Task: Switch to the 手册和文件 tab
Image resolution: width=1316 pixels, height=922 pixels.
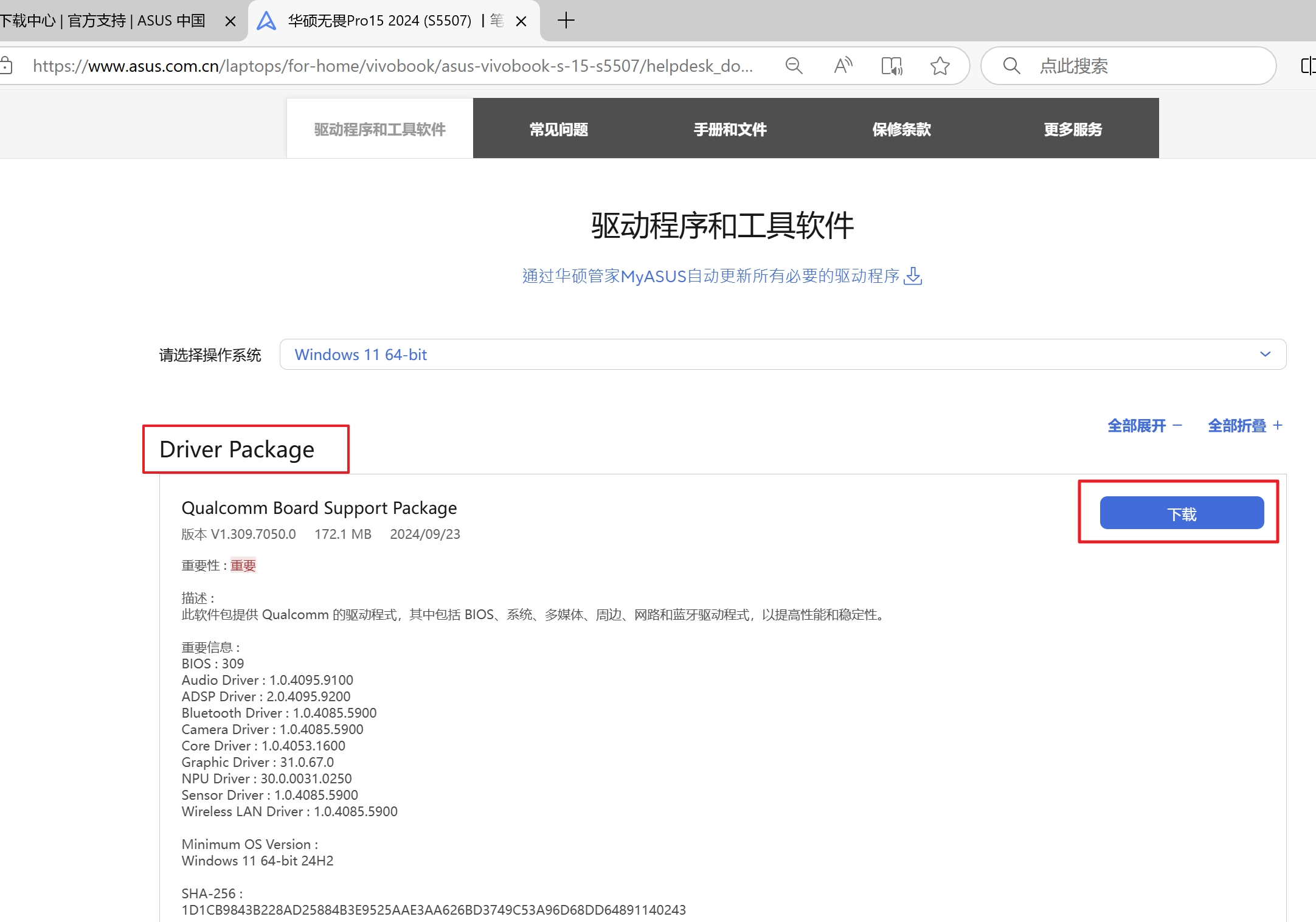Action: 730,130
